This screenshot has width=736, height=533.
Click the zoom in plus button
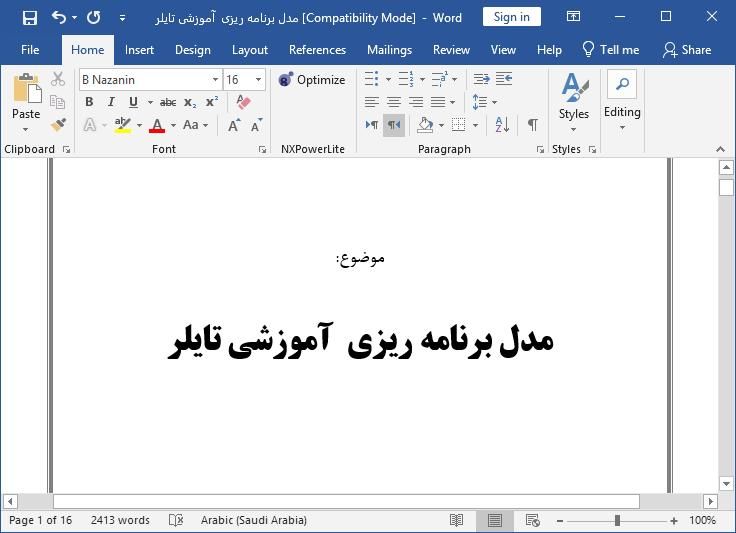coord(674,520)
